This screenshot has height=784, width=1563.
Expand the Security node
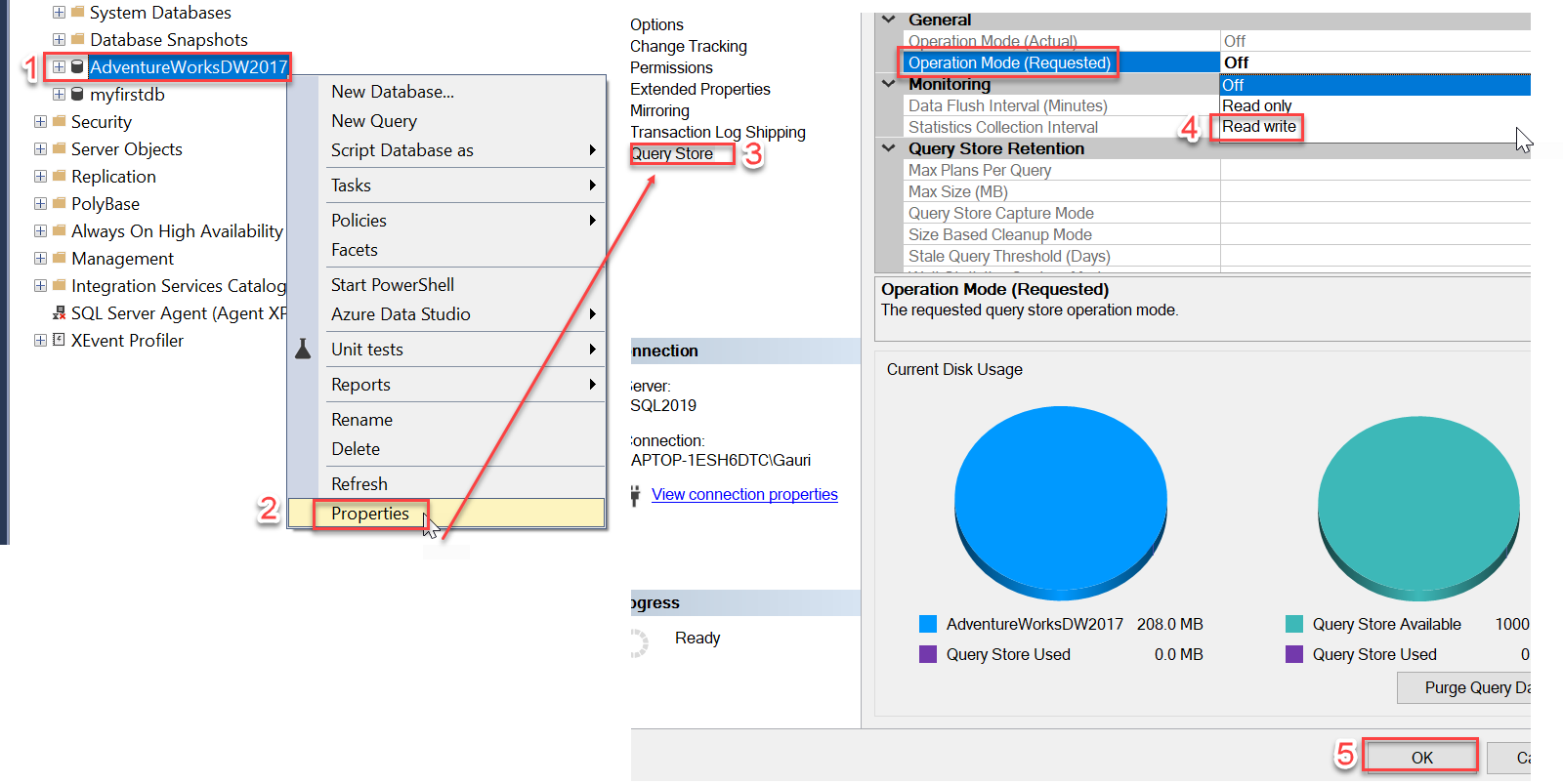[40, 122]
